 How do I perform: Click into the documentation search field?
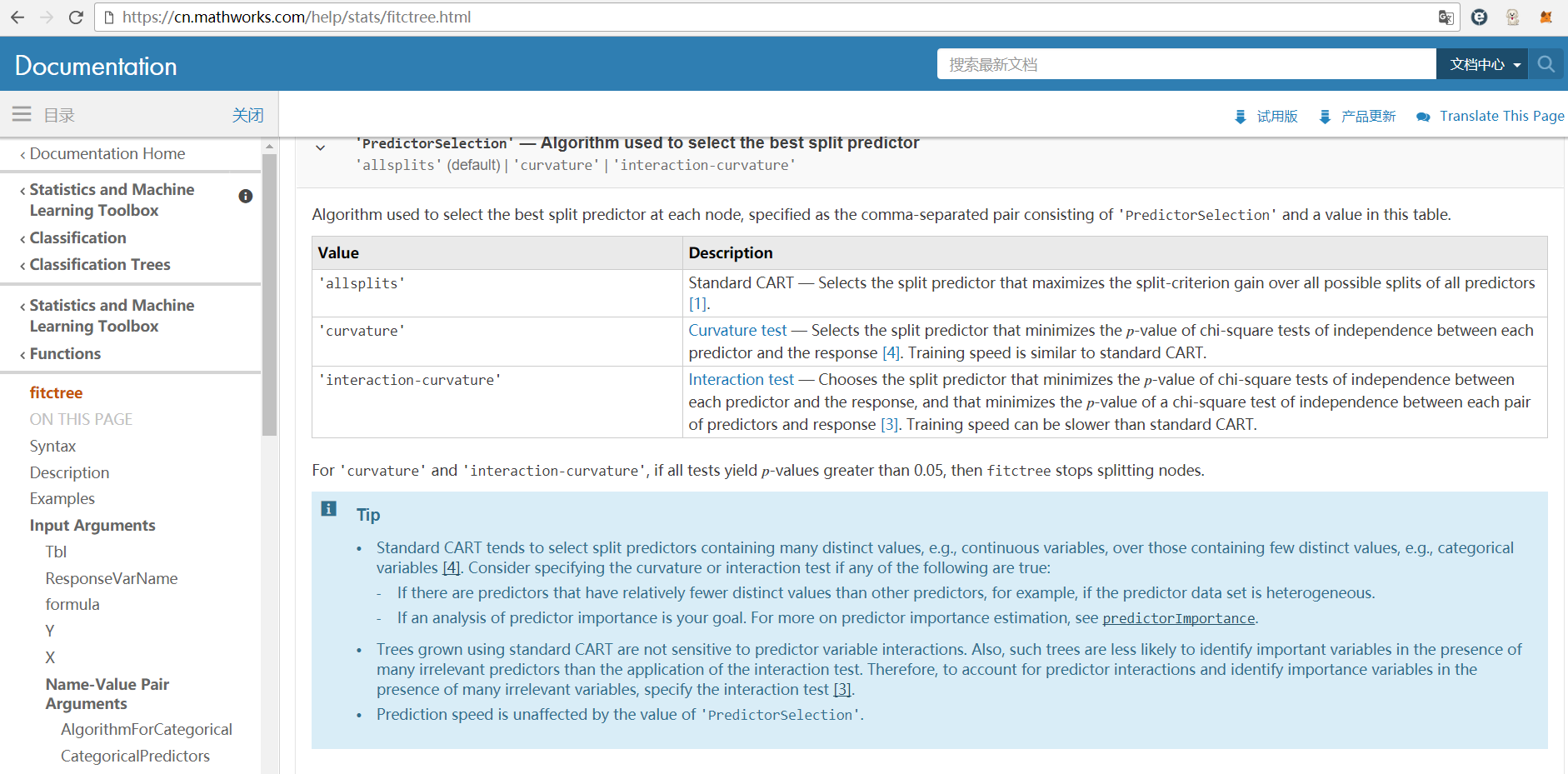[1186, 64]
